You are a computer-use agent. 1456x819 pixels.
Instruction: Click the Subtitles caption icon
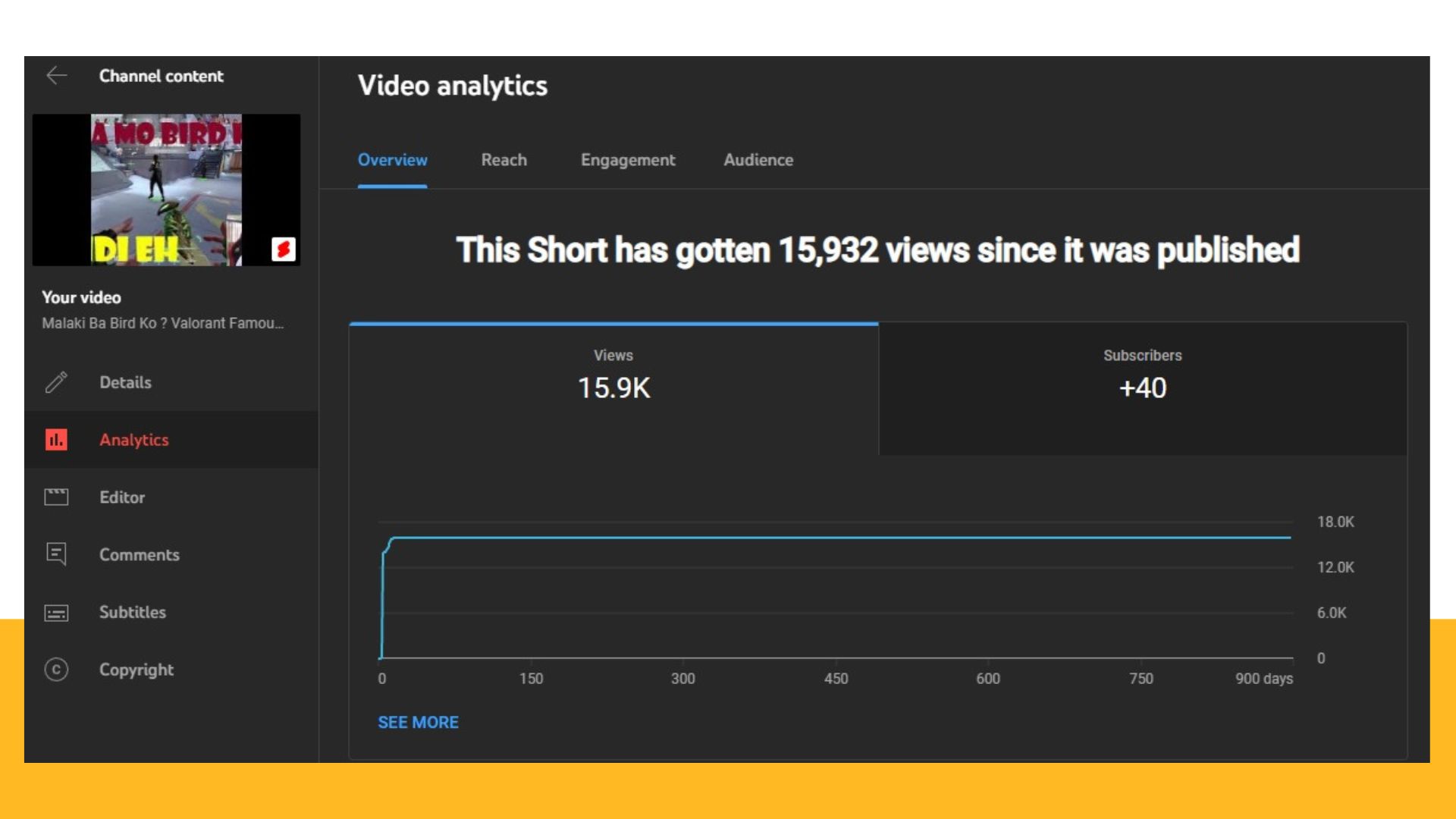tap(56, 613)
